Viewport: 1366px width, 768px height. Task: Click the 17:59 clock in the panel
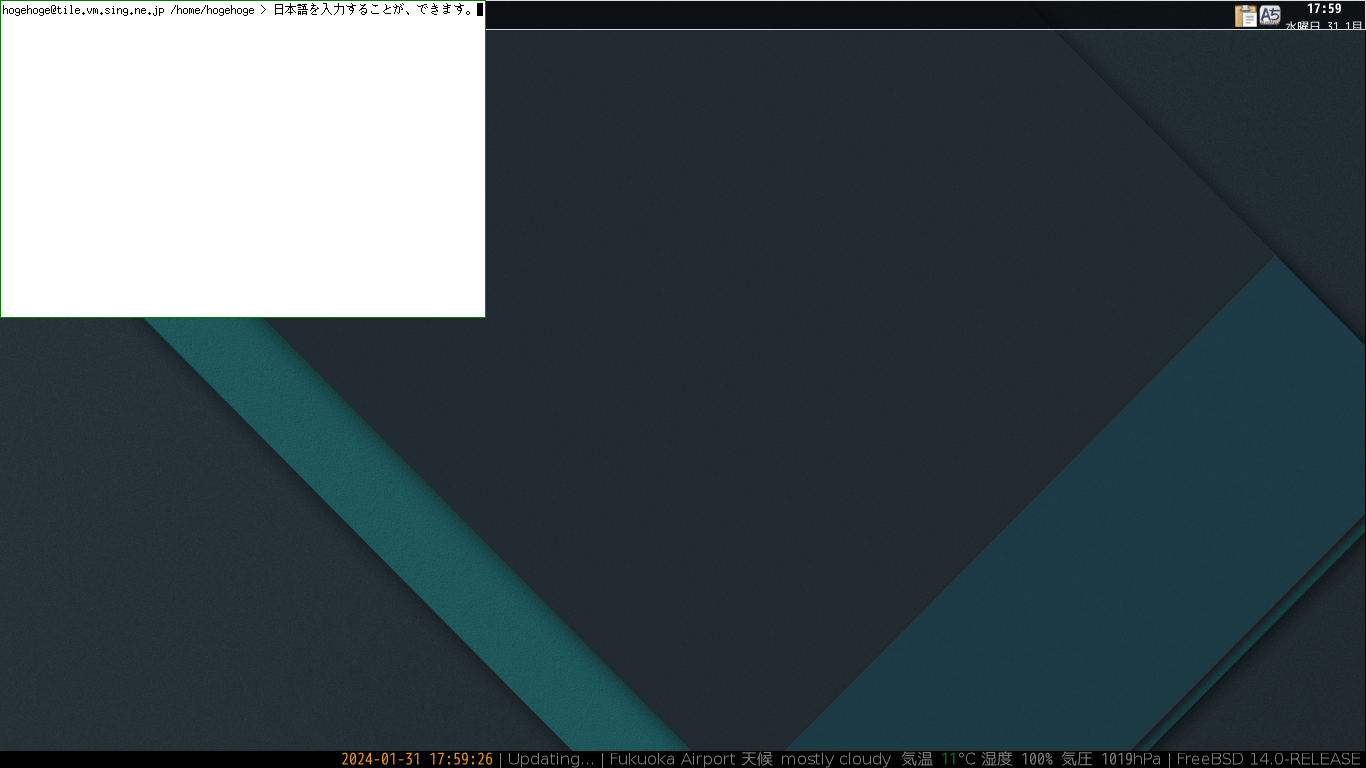click(x=1324, y=9)
